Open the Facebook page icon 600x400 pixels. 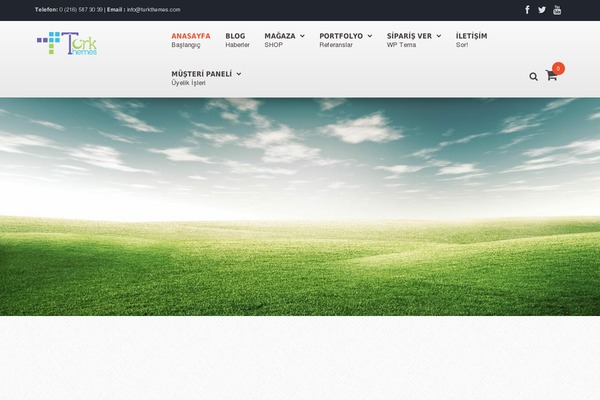[527, 10]
